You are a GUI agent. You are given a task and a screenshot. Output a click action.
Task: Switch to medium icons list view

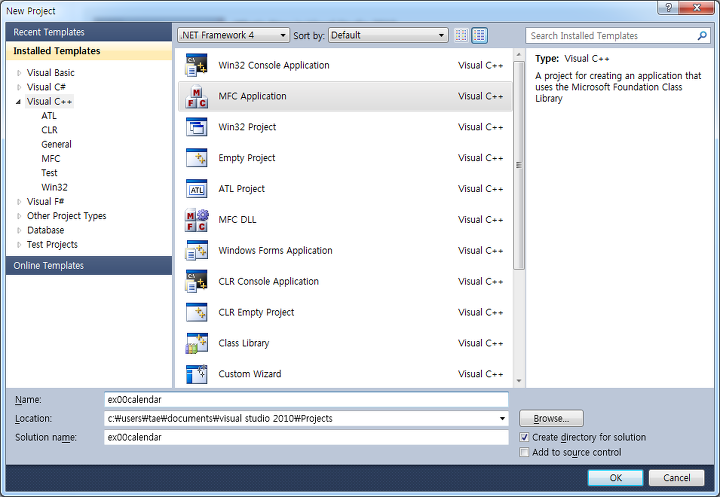479,35
